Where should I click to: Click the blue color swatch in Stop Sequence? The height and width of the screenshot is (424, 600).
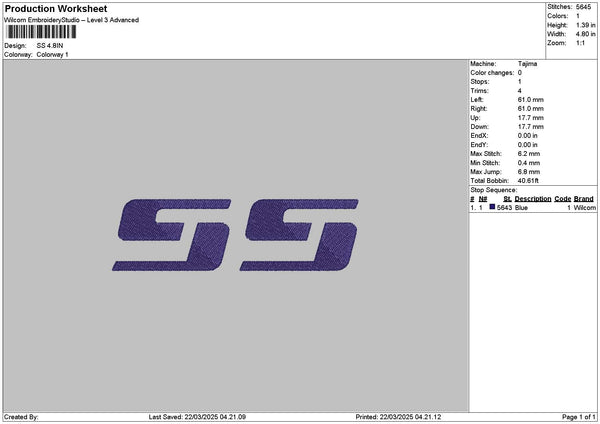492,208
